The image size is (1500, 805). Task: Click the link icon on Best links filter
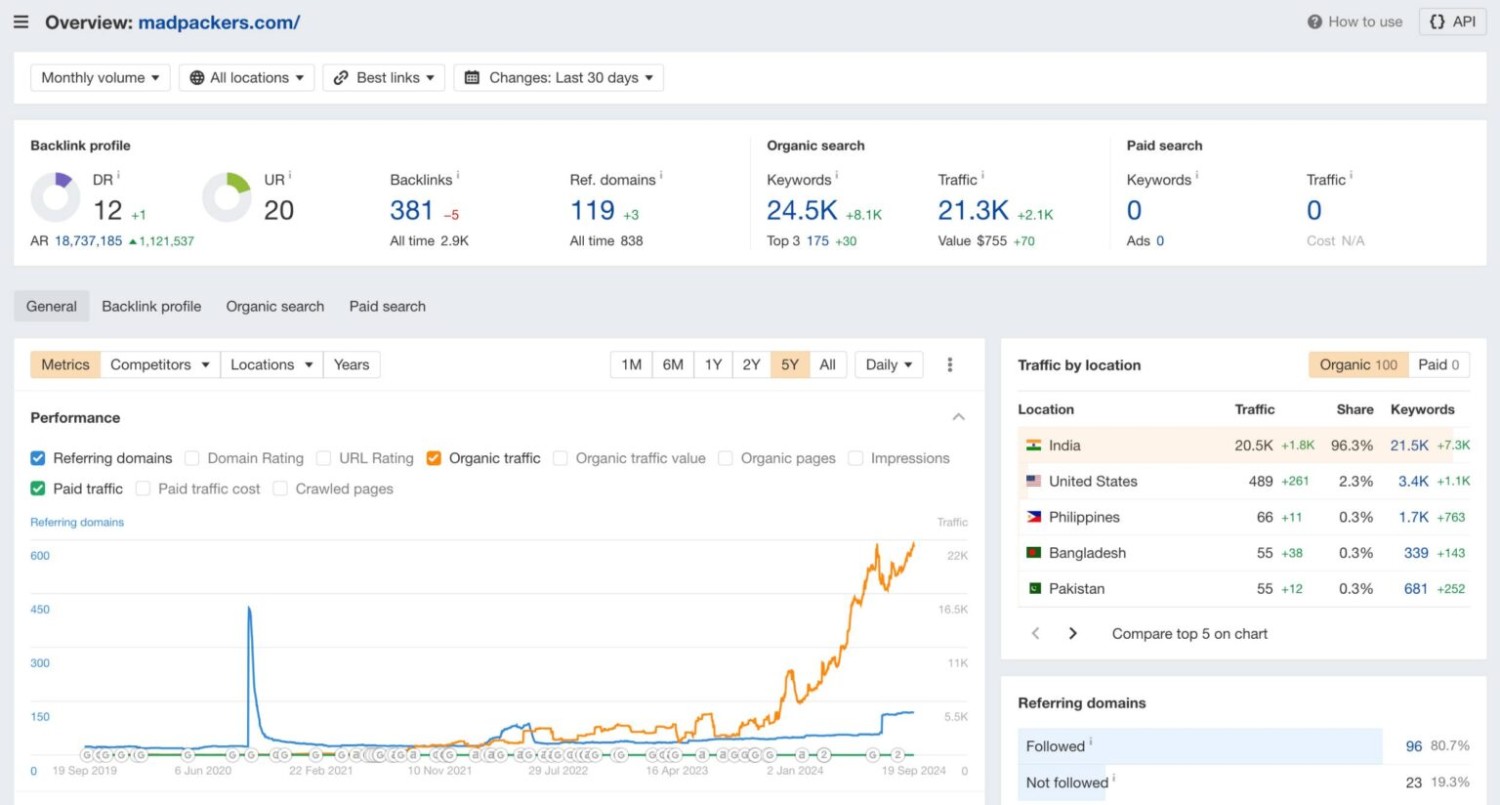coord(341,77)
